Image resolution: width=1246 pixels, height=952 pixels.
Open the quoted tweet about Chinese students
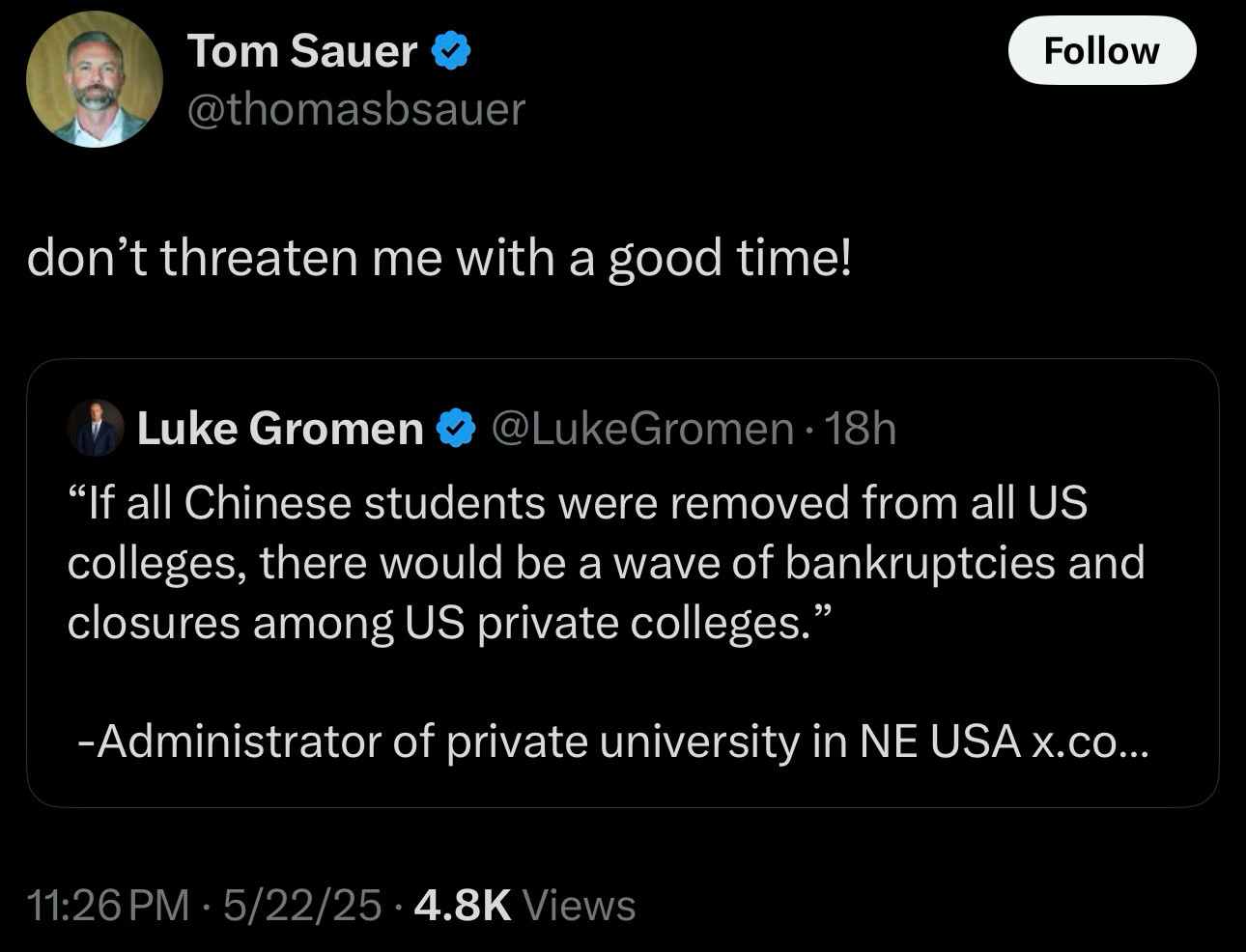tap(622, 583)
